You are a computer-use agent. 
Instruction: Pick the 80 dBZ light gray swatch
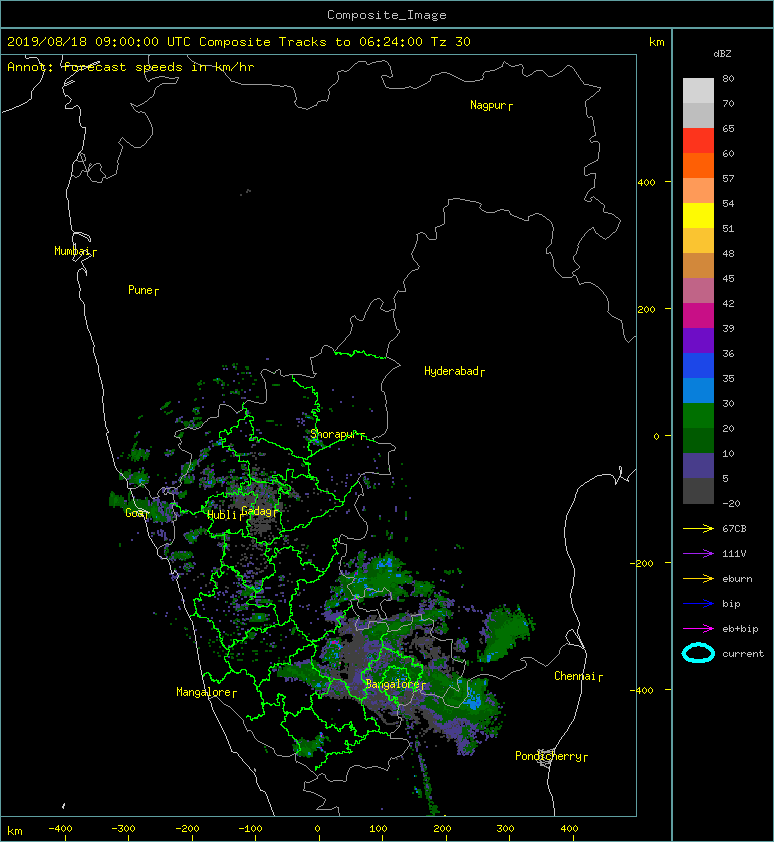(698, 90)
